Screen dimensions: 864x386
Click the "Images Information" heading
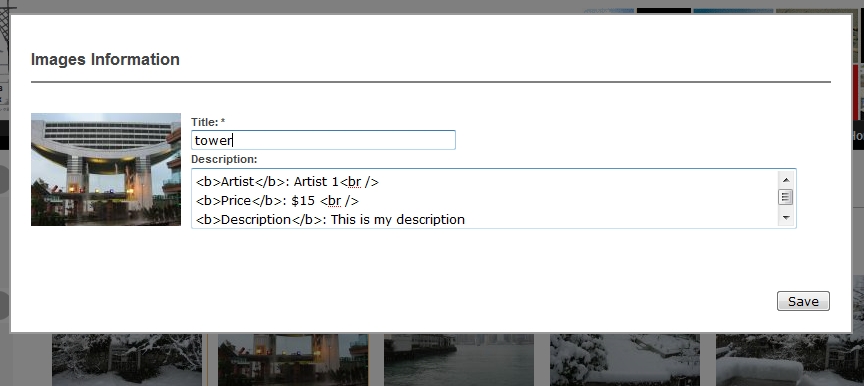105,59
